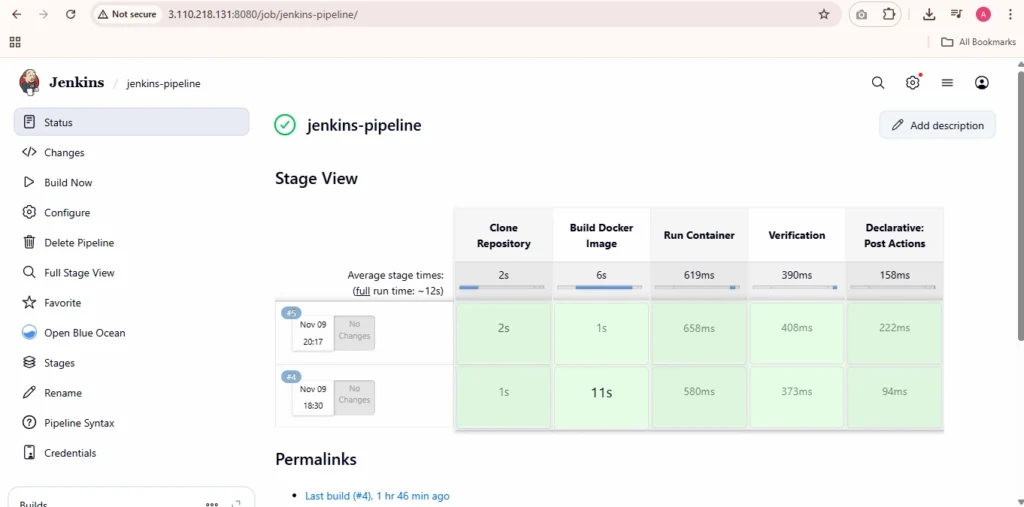Click the Add description button
The height and width of the screenshot is (507, 1024).
937,125
